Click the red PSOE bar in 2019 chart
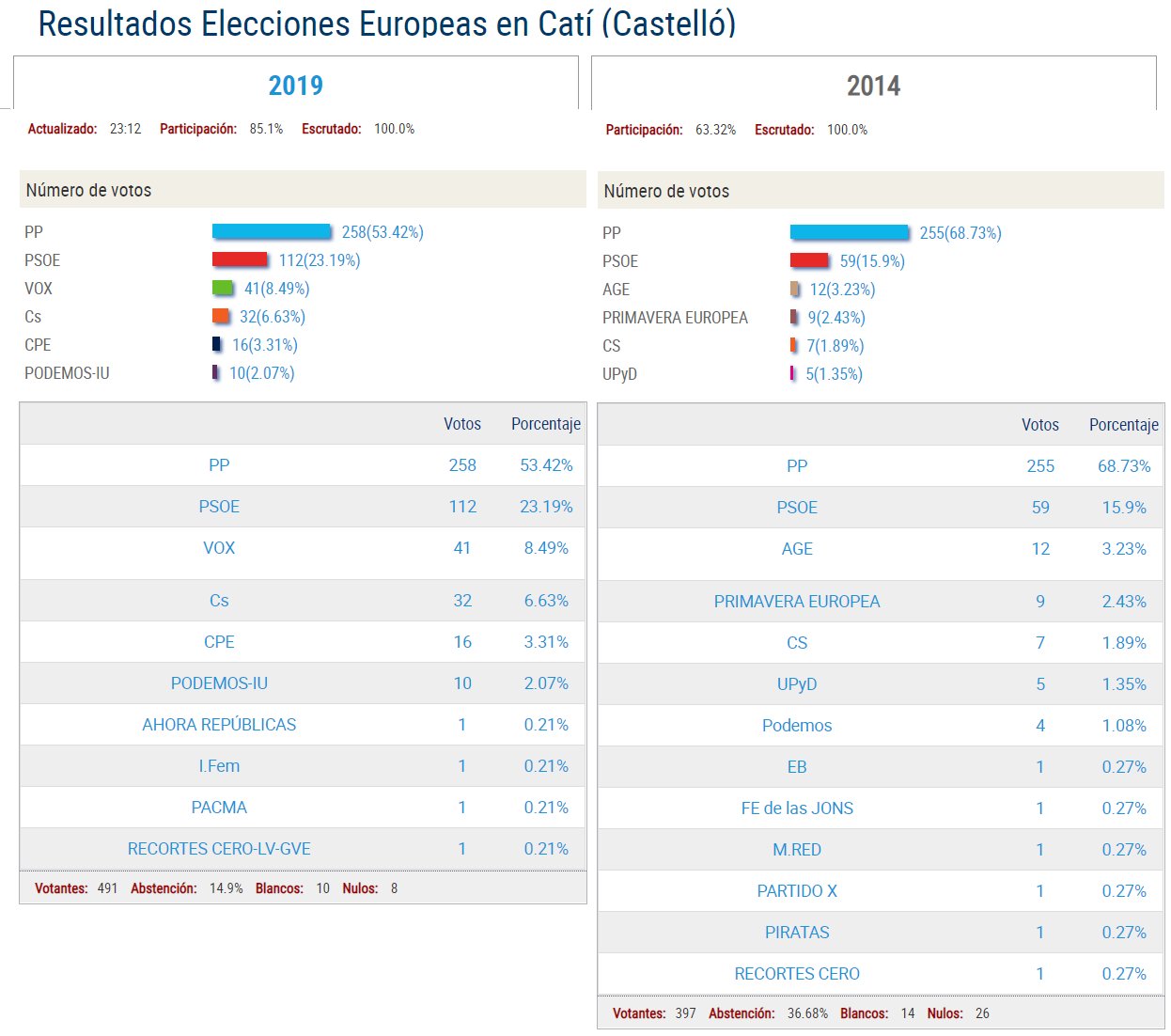This screenshot has width=1171, height=1036. [x=240, y=259]
